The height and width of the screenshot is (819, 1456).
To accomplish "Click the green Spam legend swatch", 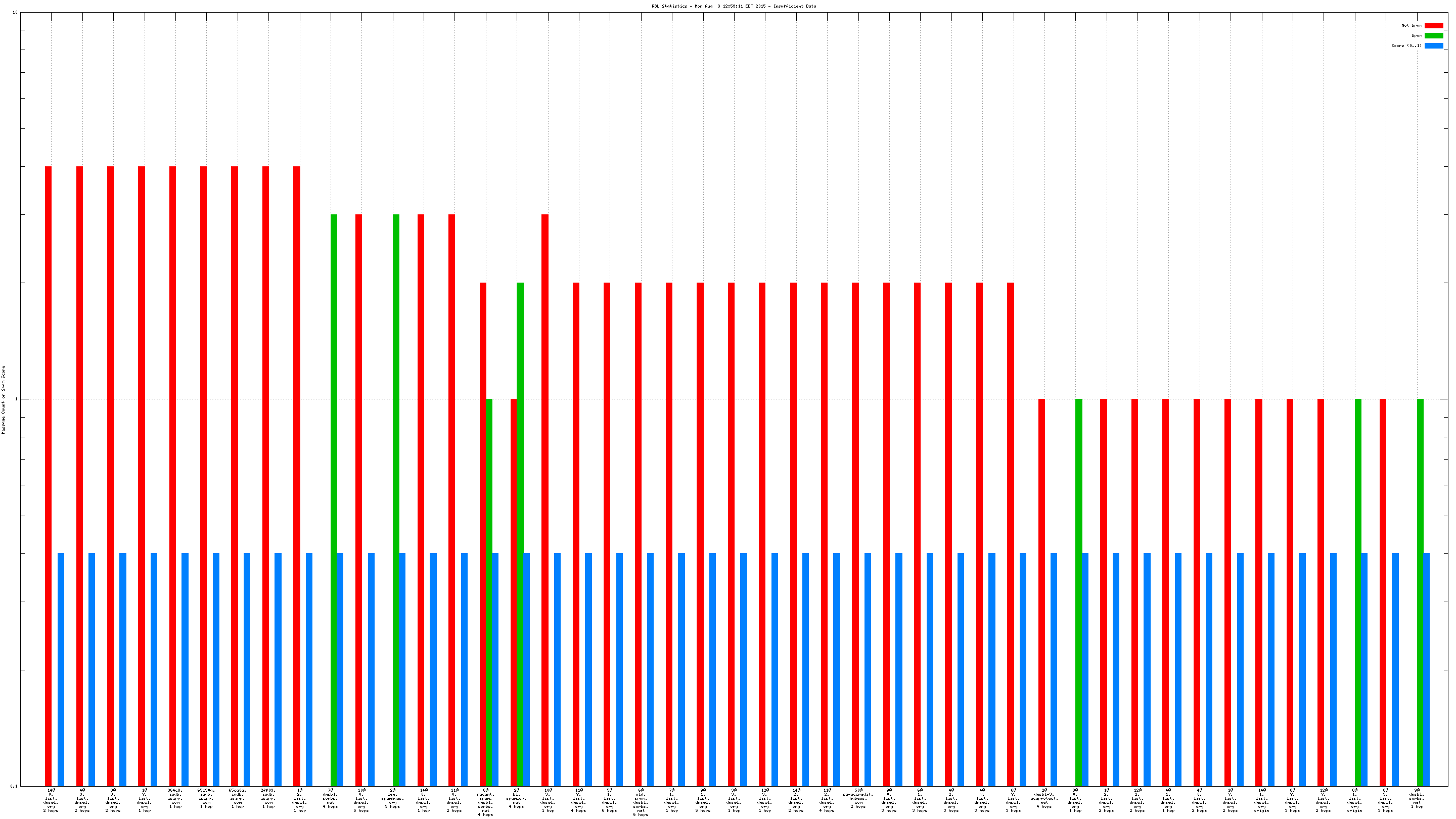I will pyautogui.click(x=1433, y=35).
